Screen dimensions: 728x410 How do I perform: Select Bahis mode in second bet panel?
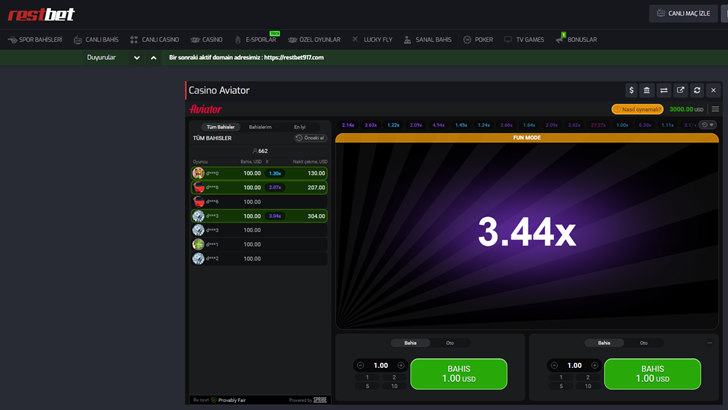pyautogui.click(x=604, y=343)
